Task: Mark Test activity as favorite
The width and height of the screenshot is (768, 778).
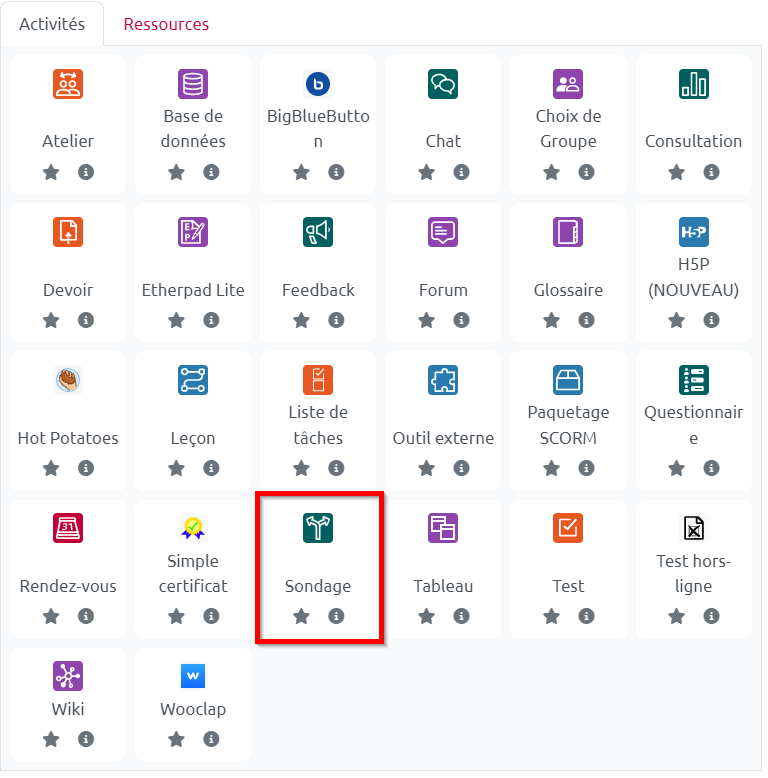Action: 552,616
